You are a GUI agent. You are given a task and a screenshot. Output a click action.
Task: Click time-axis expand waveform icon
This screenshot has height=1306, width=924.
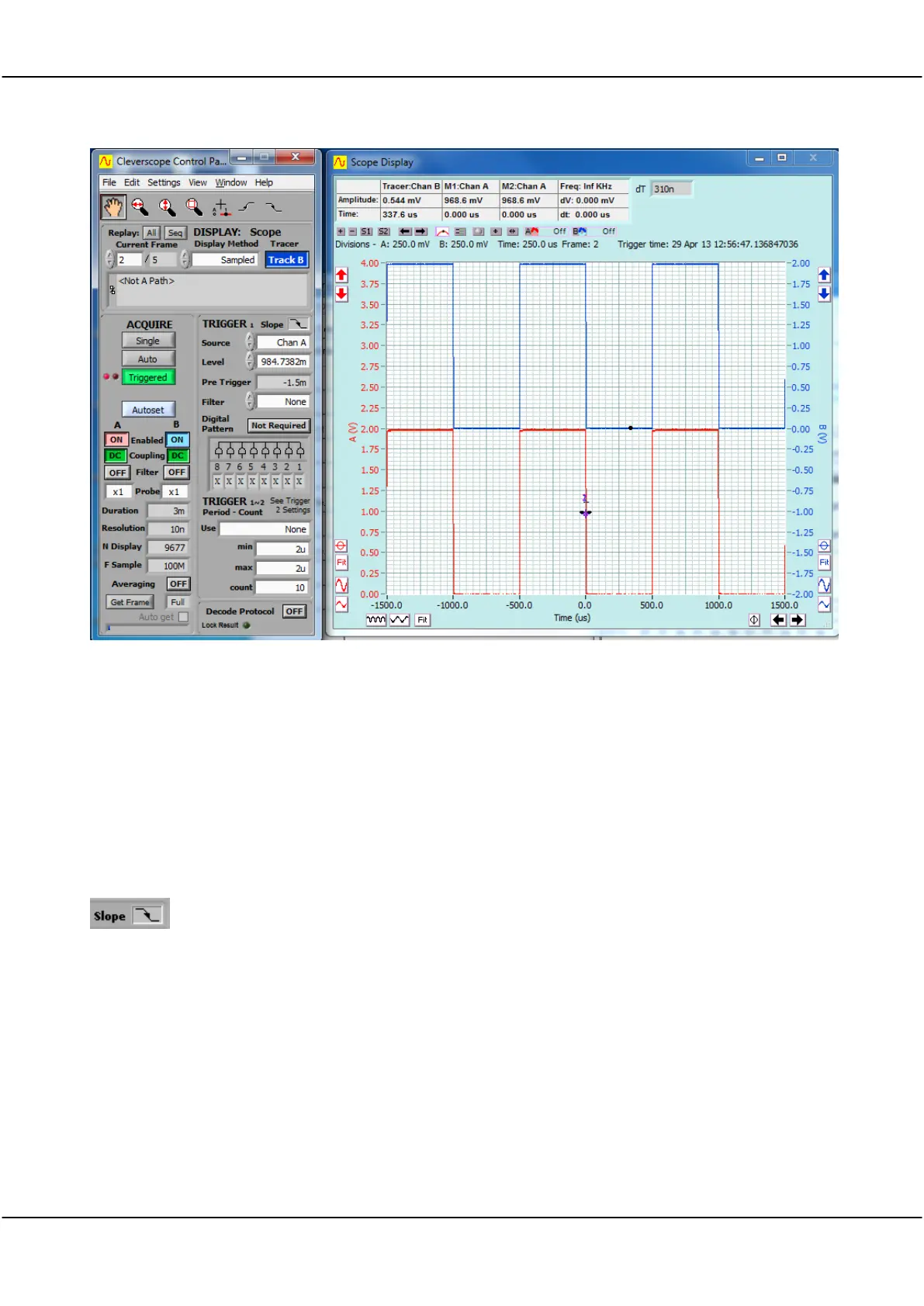400,620
